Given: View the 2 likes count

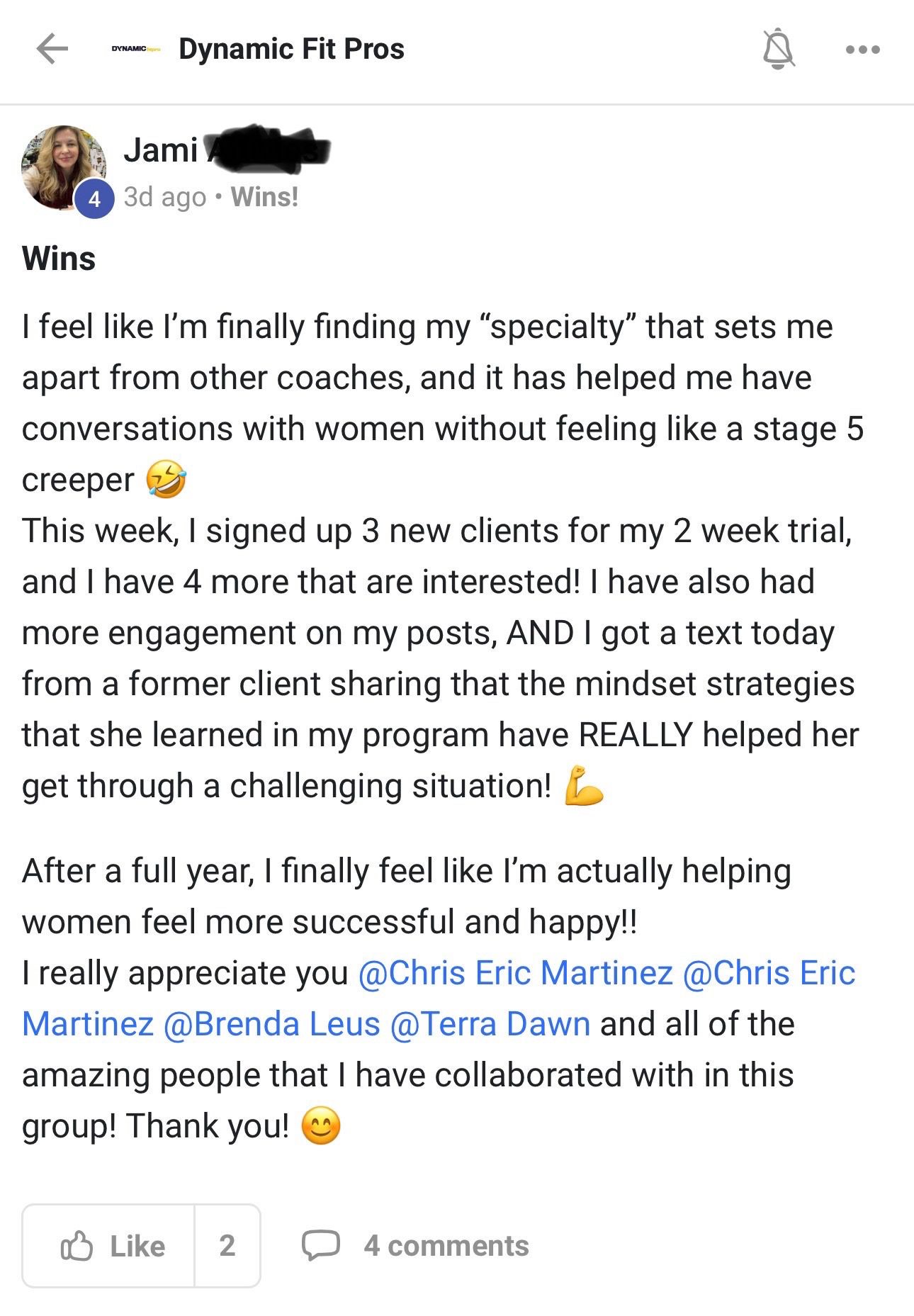Looking at the screenshot, I should tap(227, 1245).
